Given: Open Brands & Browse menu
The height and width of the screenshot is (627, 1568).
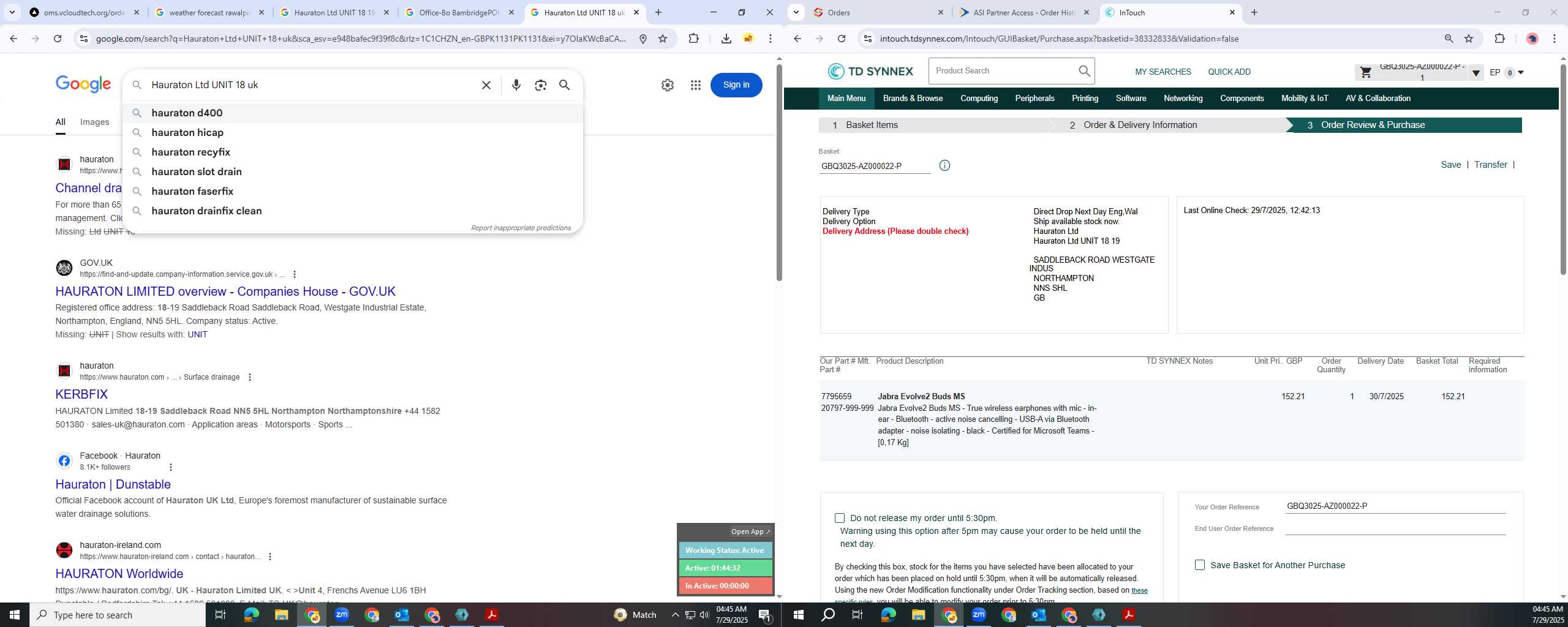Looking at the screenshot, I should click(913, 99).
